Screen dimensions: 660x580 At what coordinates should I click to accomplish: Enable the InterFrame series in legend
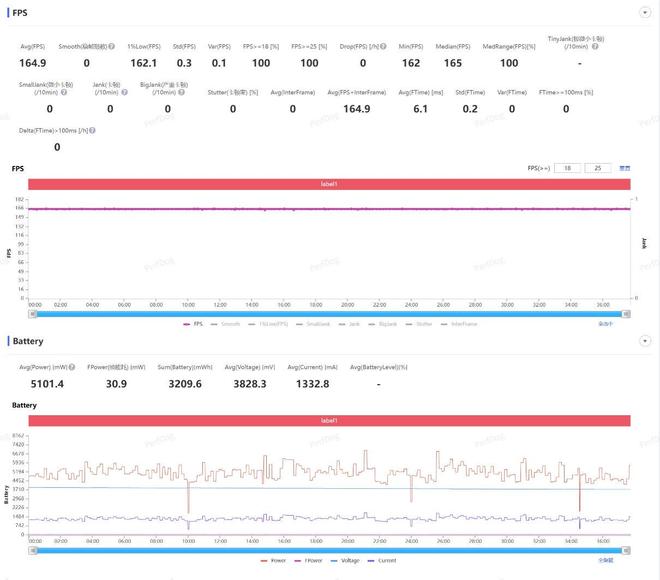[x=460, y=324]
